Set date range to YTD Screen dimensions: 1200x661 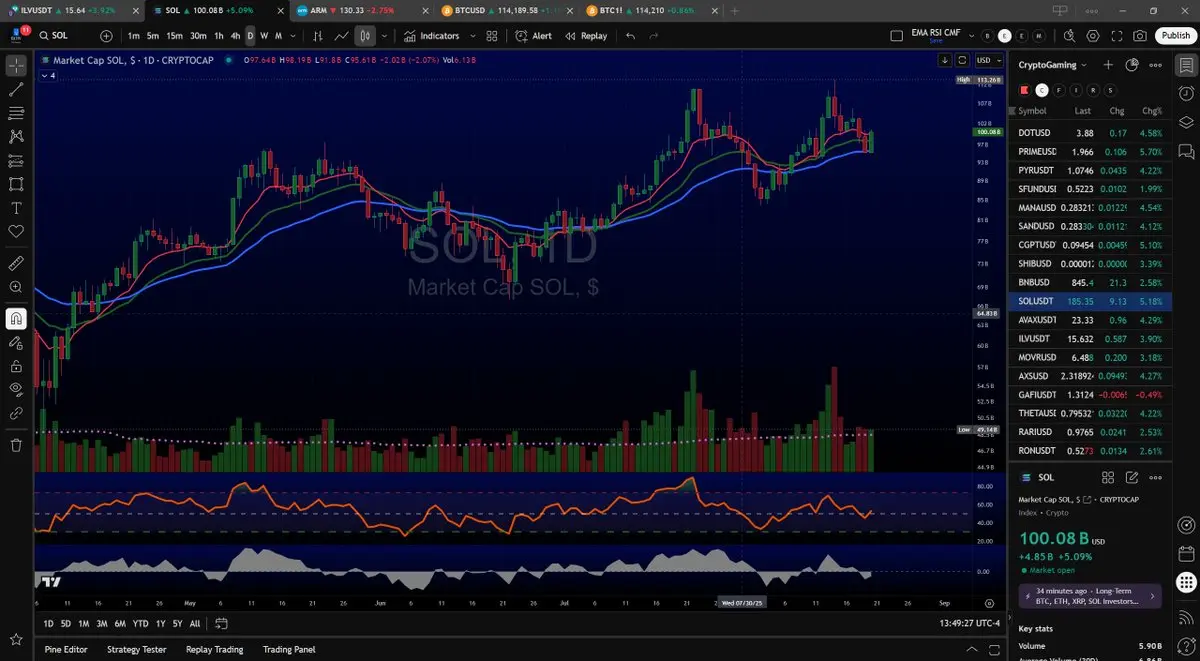[x=140, y=624]
